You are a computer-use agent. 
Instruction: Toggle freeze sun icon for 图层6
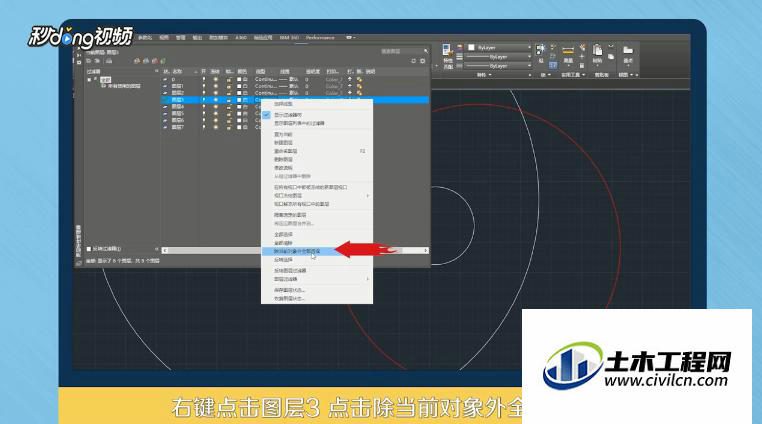point(216,120)
